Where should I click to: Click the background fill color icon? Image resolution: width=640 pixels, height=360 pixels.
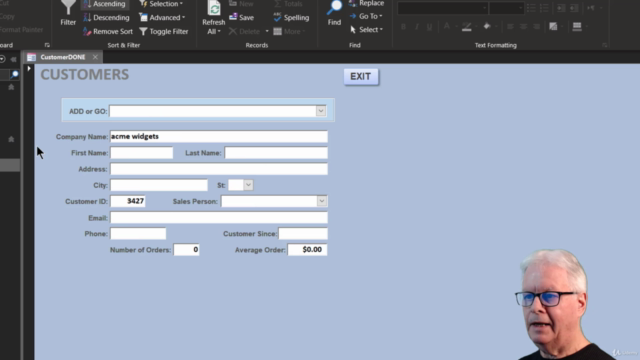click(487, 27)
